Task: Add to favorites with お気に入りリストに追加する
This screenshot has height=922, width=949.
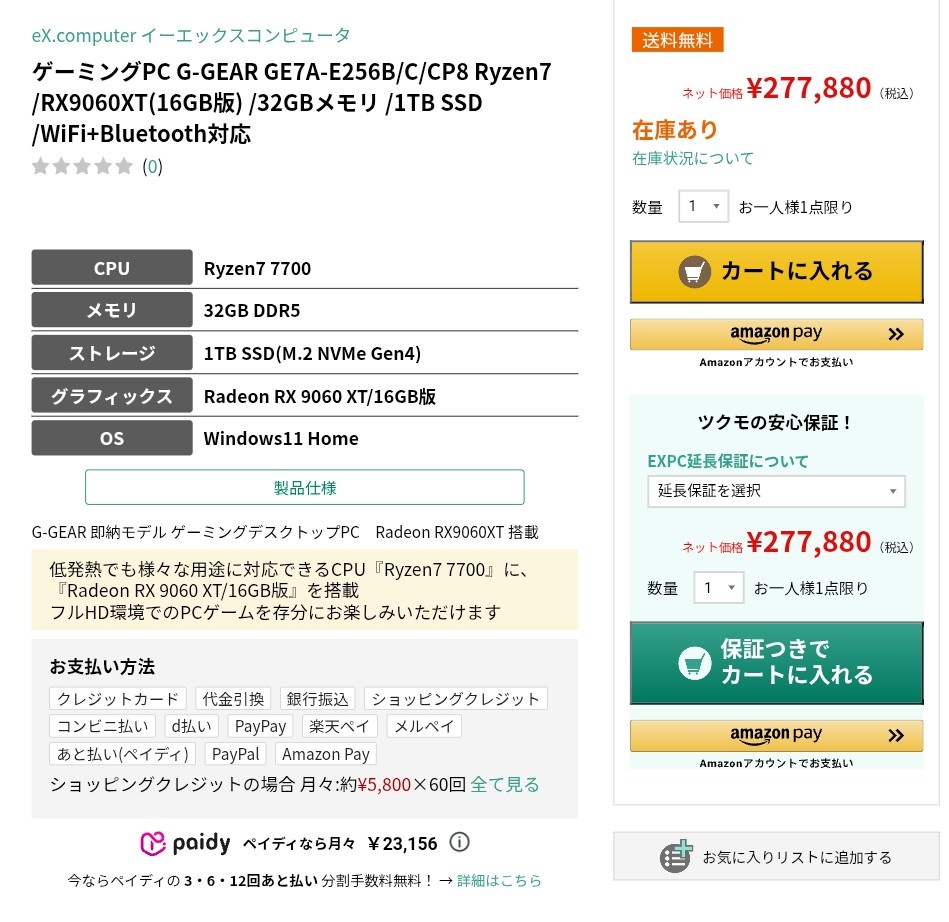Action: (x=796, y=857)
